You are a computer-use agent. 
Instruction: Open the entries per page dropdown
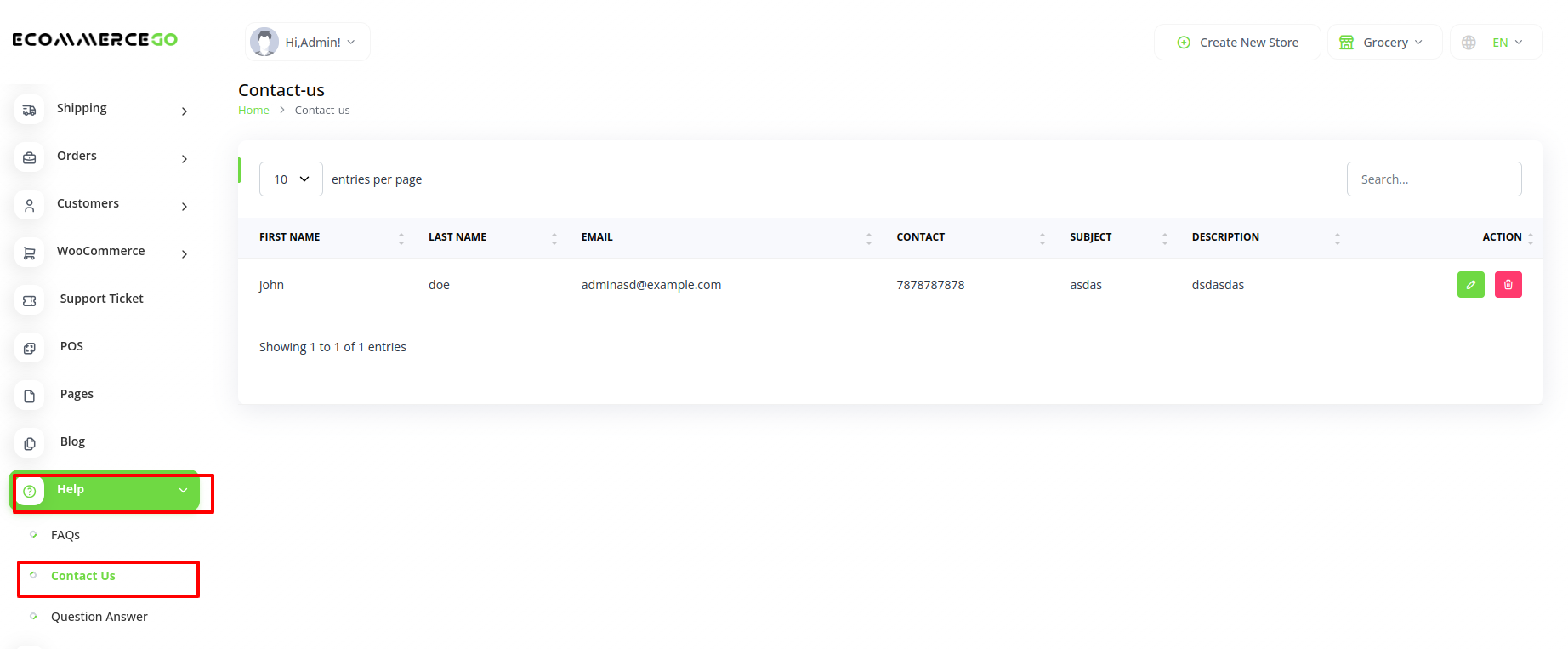click(x=291, y=179)
